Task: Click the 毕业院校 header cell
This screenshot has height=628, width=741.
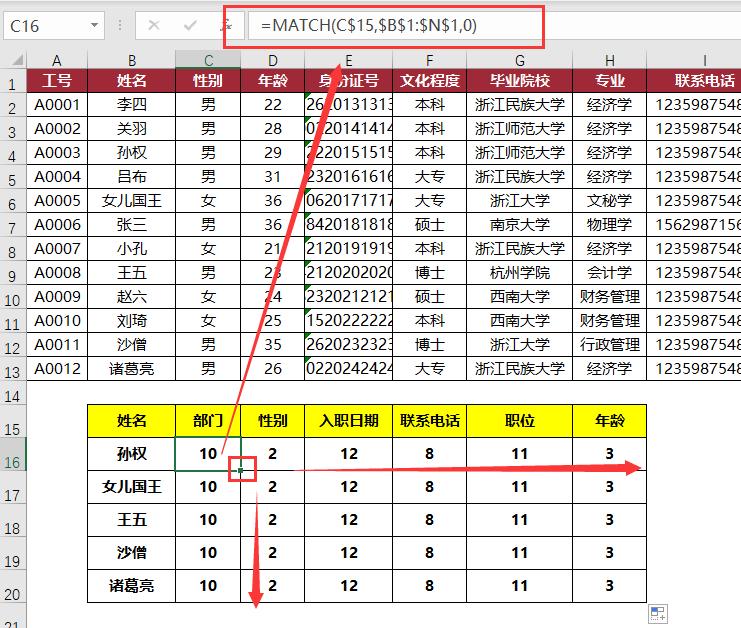Action: point(519,81)
